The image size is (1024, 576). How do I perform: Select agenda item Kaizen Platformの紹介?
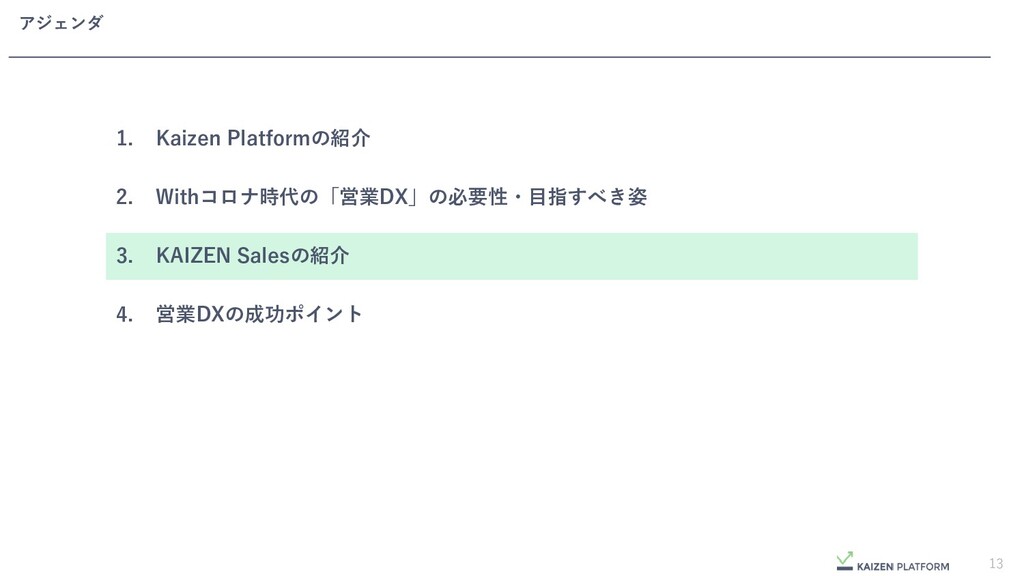point(263,138)
